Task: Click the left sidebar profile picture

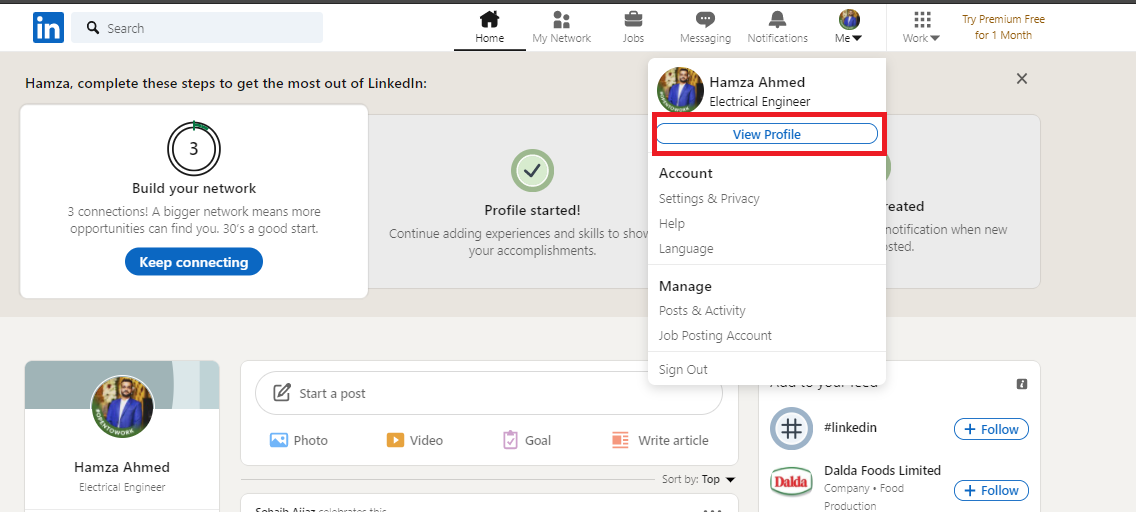Action: tap(122, 407)
